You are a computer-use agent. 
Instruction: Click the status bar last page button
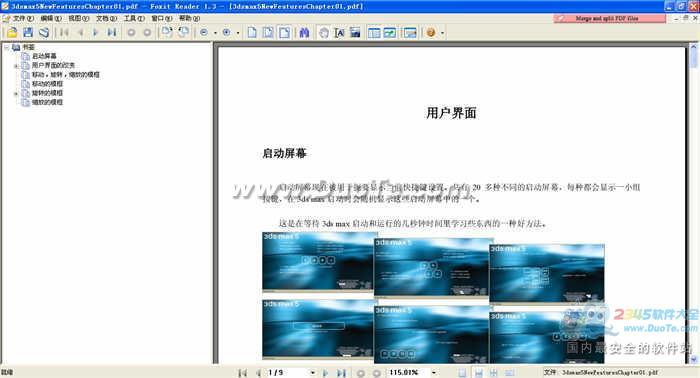(342, 373)
